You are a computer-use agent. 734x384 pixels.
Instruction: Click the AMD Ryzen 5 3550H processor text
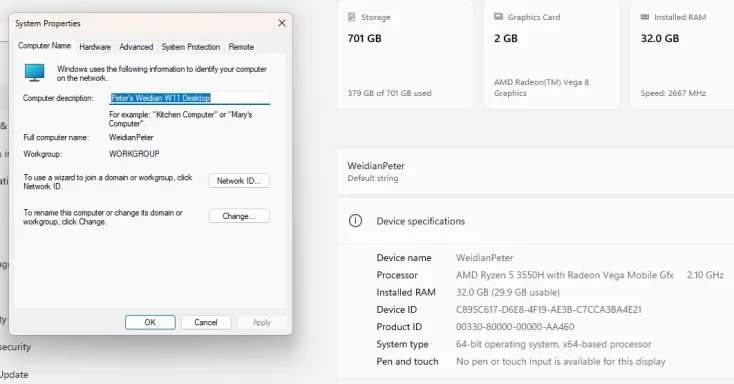coord(565,275)
